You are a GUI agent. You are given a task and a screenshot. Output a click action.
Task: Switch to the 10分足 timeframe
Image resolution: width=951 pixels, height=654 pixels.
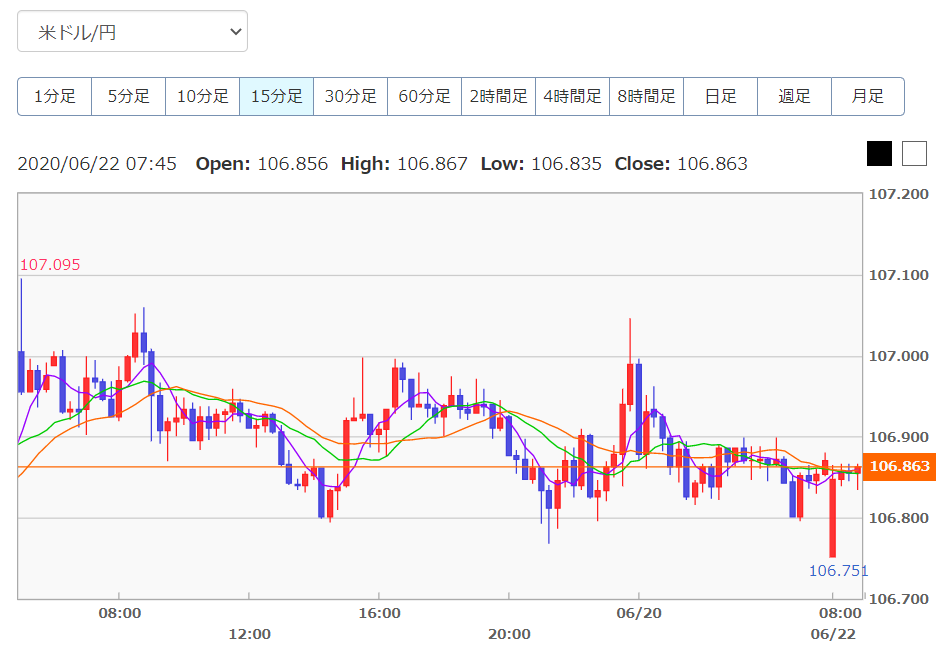(x=203, y=96)
